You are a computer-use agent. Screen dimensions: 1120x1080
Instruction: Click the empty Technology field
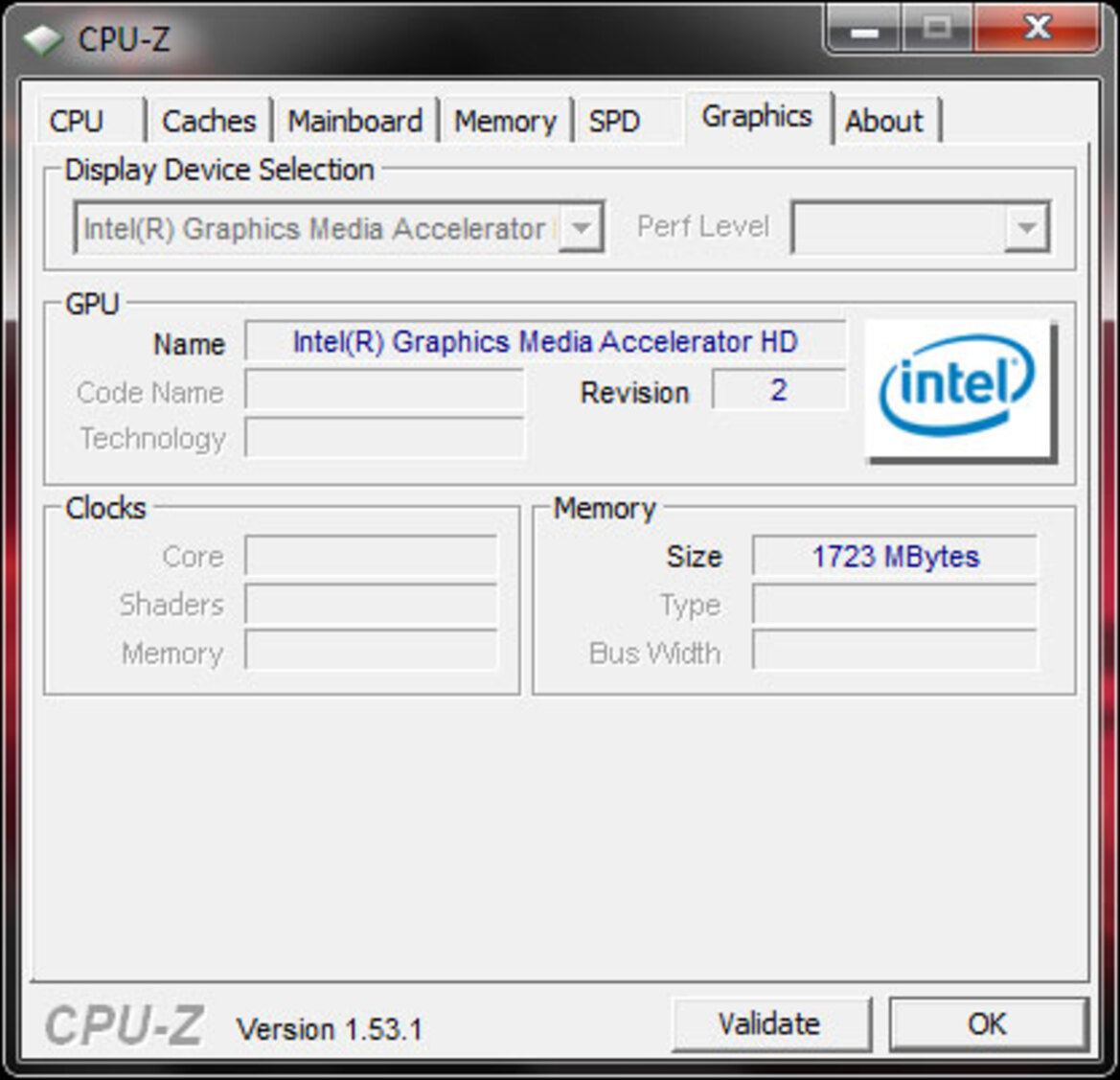pyautogui.click(x=384, y=437)
